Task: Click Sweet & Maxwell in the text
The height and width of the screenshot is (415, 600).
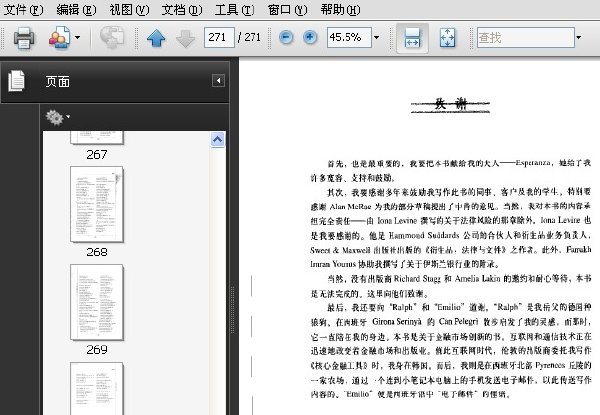Action: tap(340, 250)
